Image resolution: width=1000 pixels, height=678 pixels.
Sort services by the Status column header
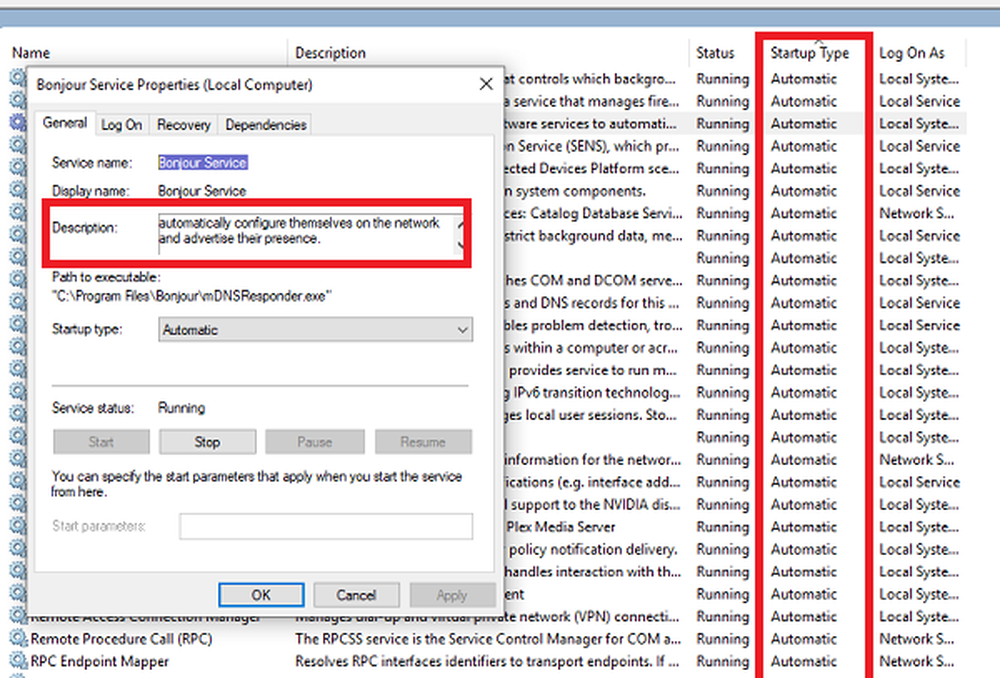pyautogui.click(x=716, y=53)
